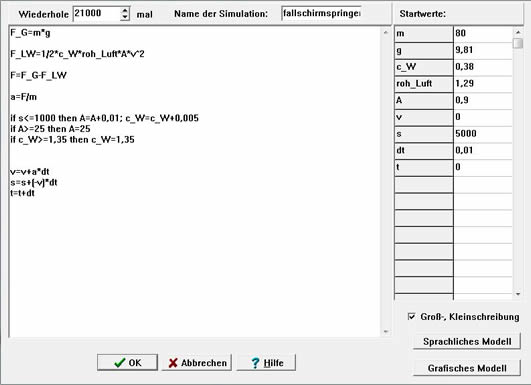Confirm with the OK button
The width and height of the screenshot is (531, 385).
click(x=127, y=363)
